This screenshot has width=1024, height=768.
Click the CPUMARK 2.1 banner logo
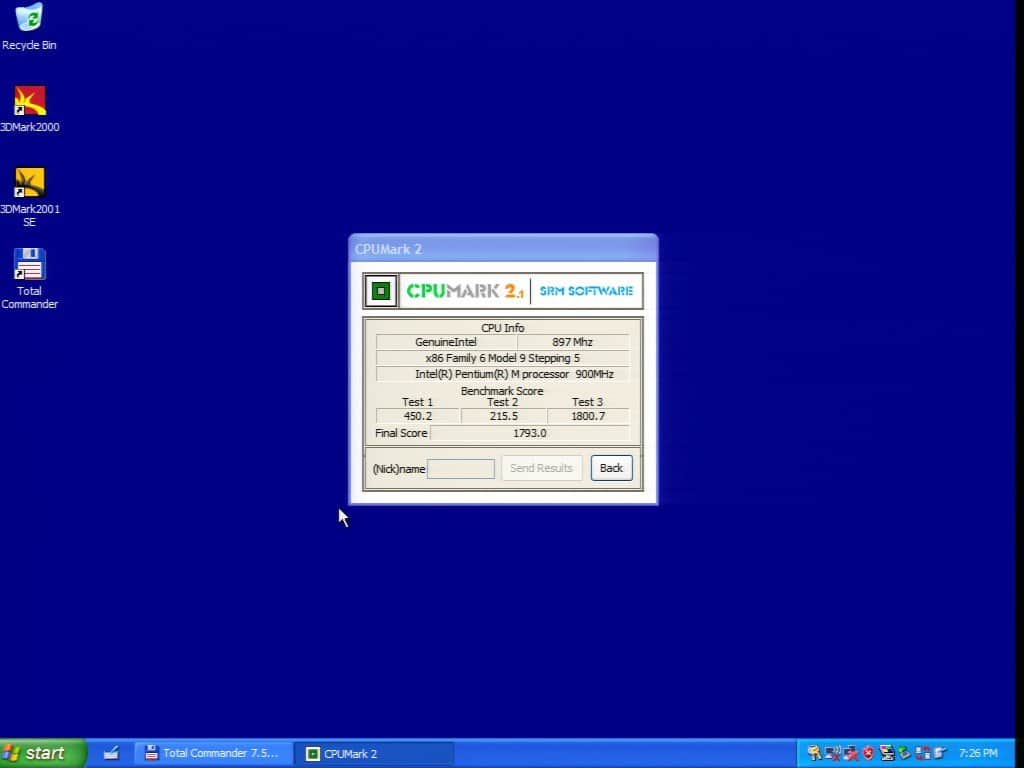465,291
